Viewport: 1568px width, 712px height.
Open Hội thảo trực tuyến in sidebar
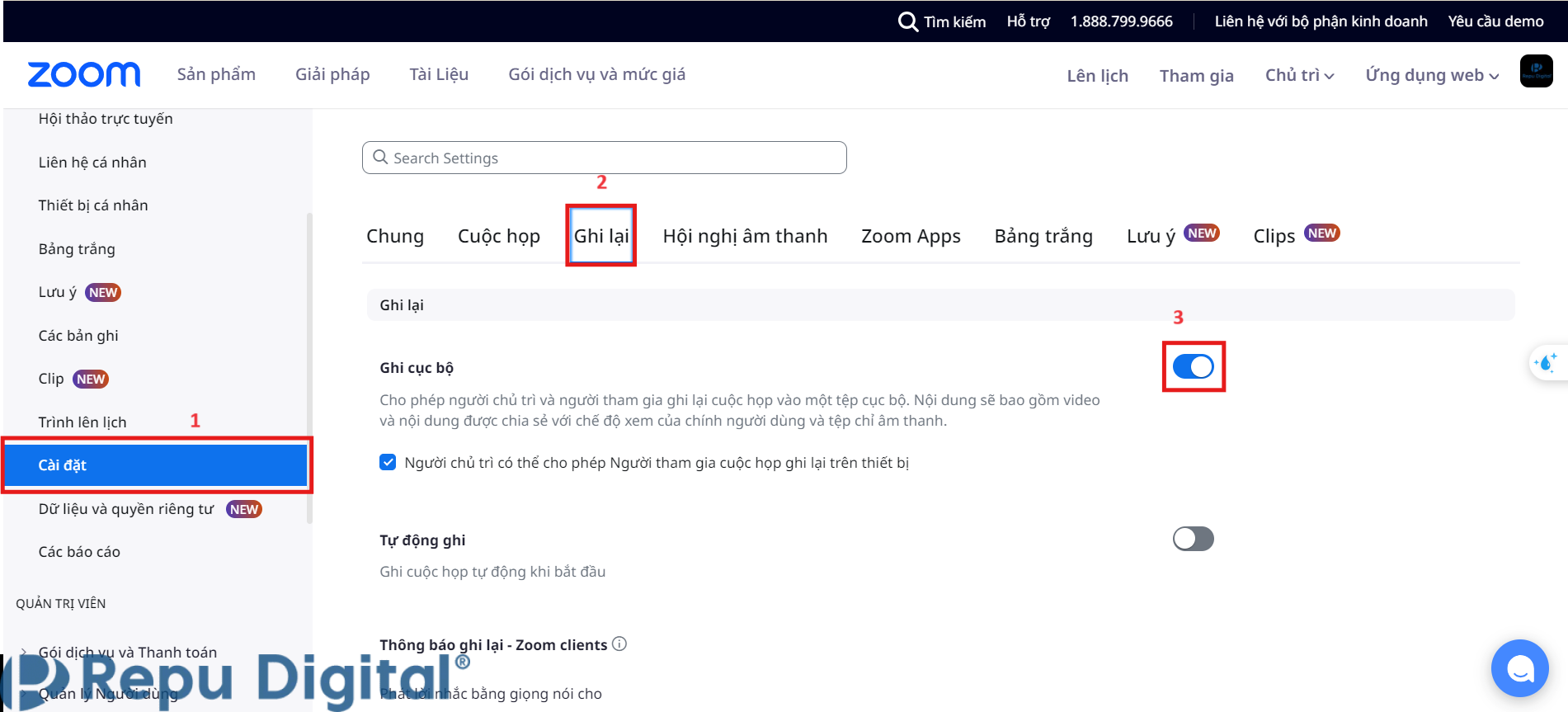coord(106,119)
